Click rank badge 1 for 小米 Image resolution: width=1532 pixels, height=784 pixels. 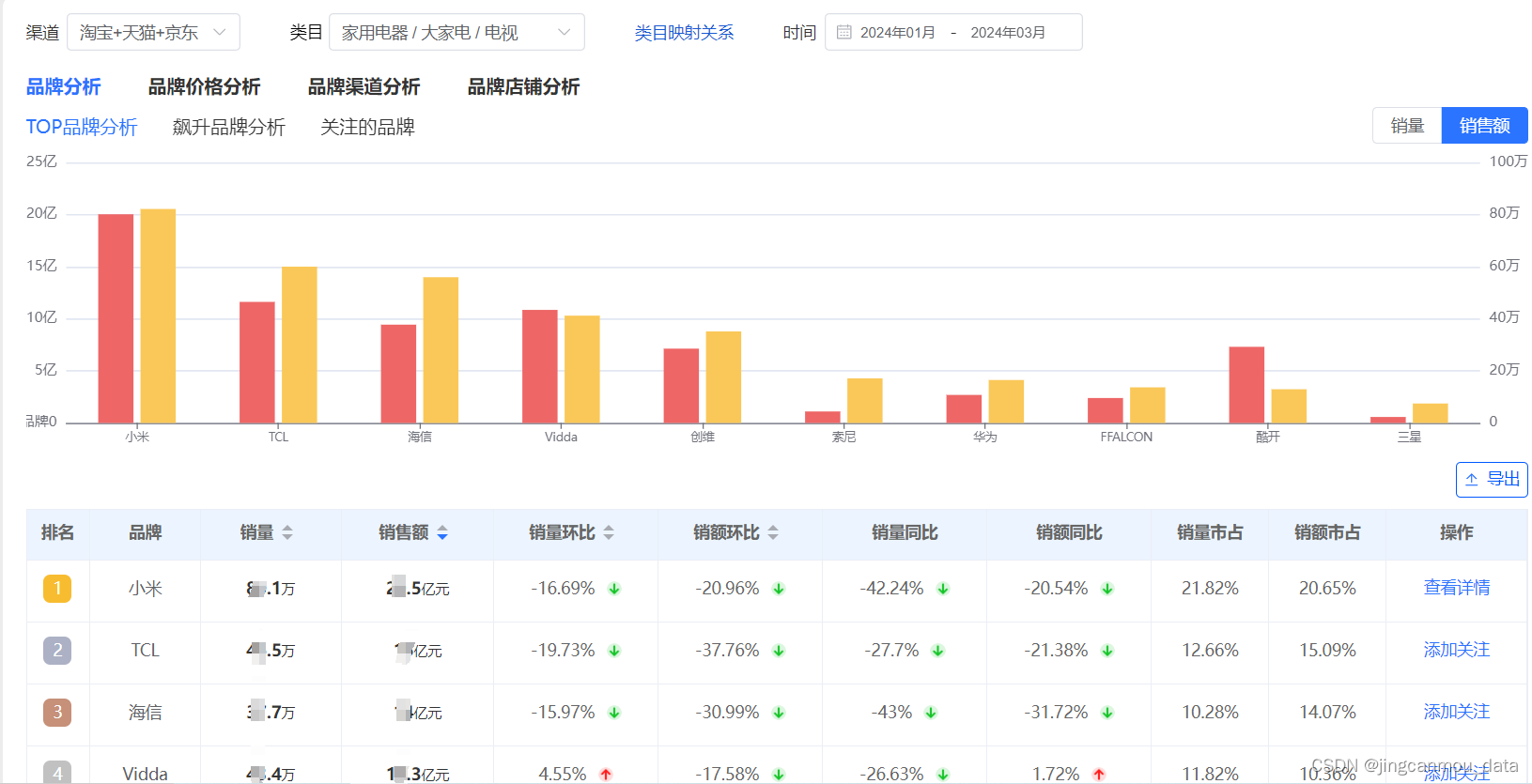[57, 589]
